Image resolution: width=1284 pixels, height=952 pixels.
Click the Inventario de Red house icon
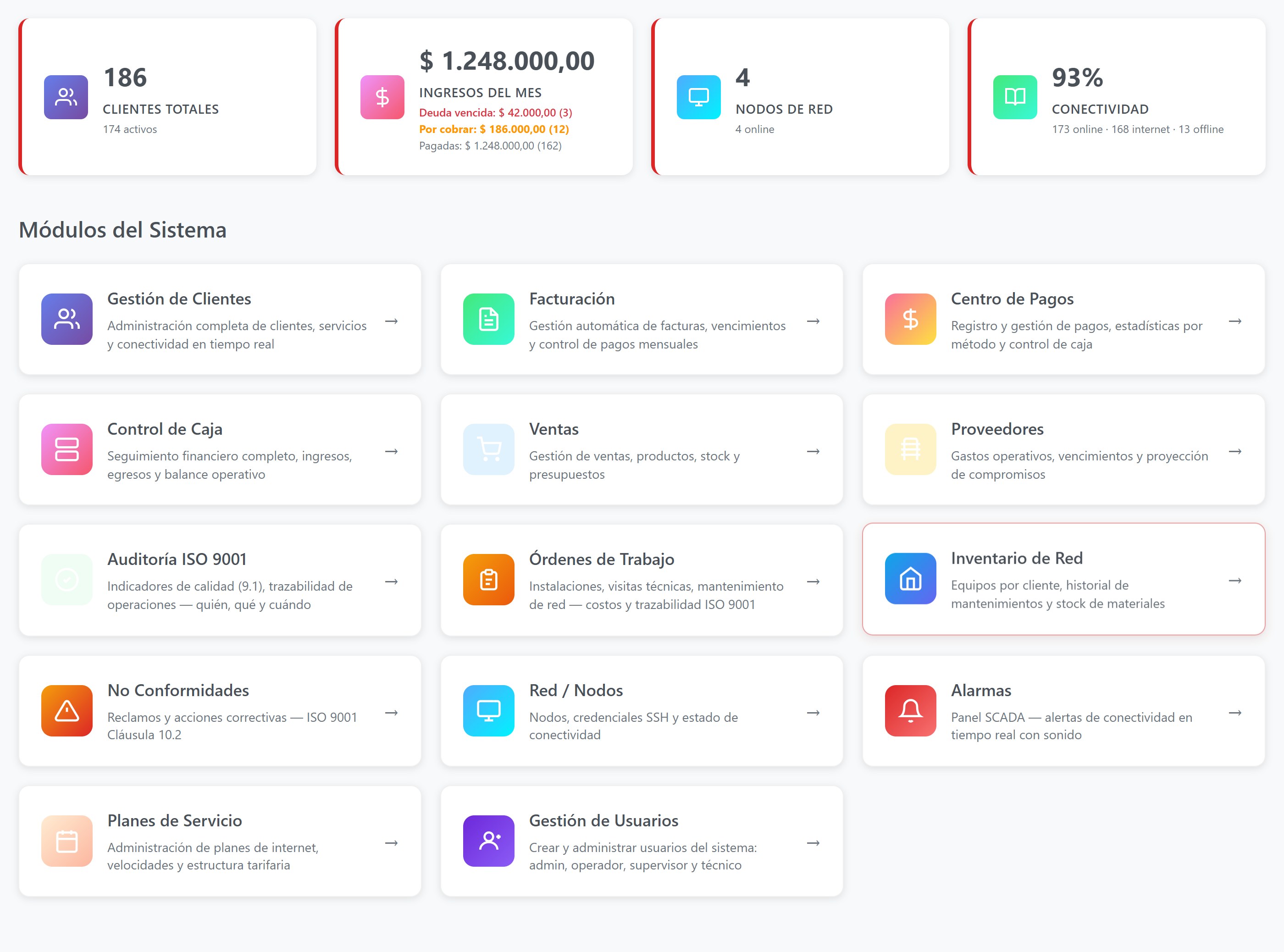pyautogui.click(x=911, y=579)
